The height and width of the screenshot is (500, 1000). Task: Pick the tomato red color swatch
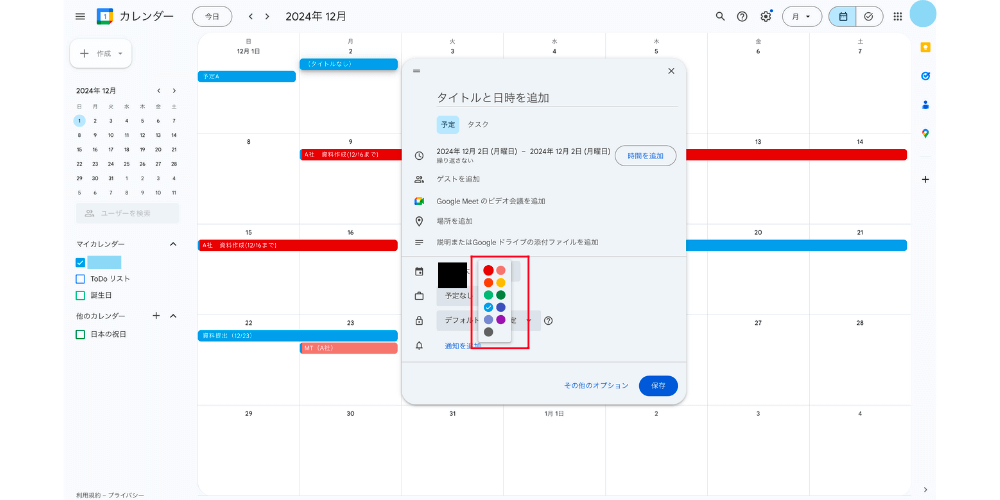click(489, 270)
